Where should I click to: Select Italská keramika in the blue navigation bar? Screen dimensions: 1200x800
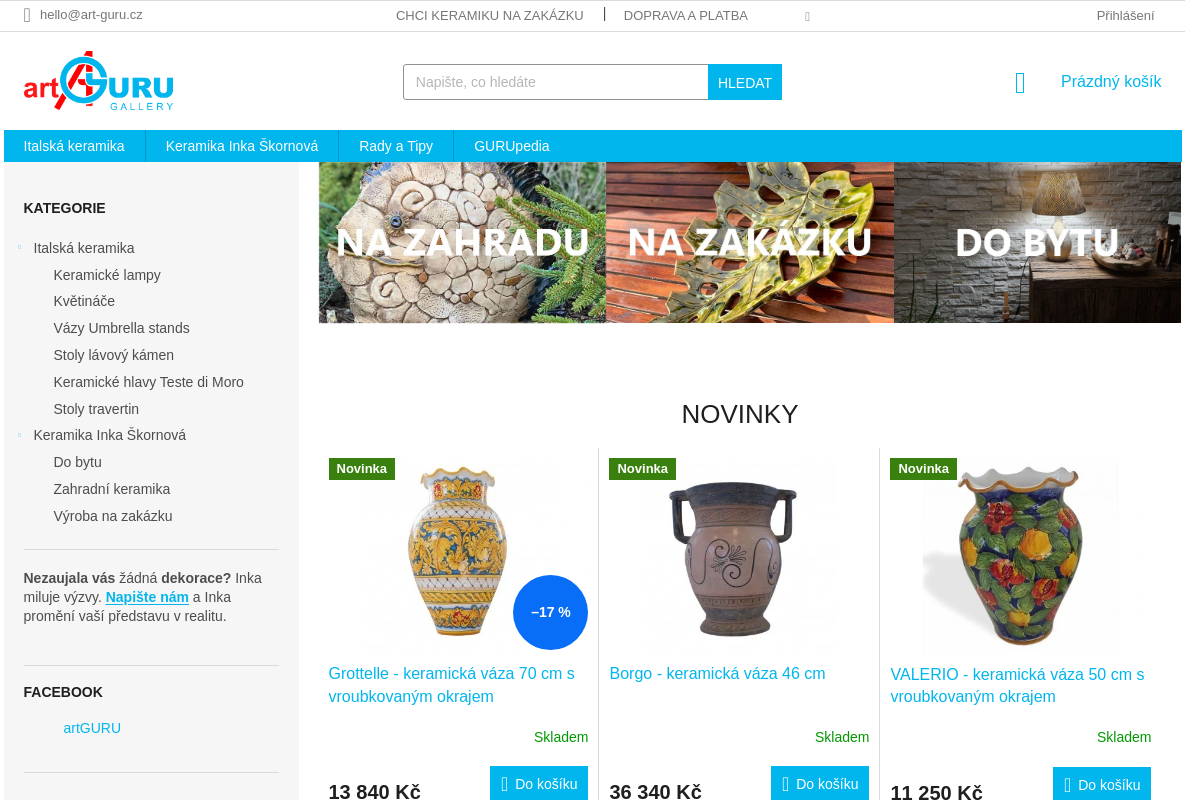74,146
